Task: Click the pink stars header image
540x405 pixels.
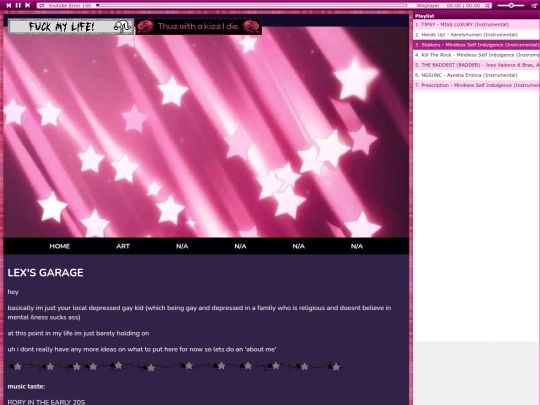Action: 206,133
